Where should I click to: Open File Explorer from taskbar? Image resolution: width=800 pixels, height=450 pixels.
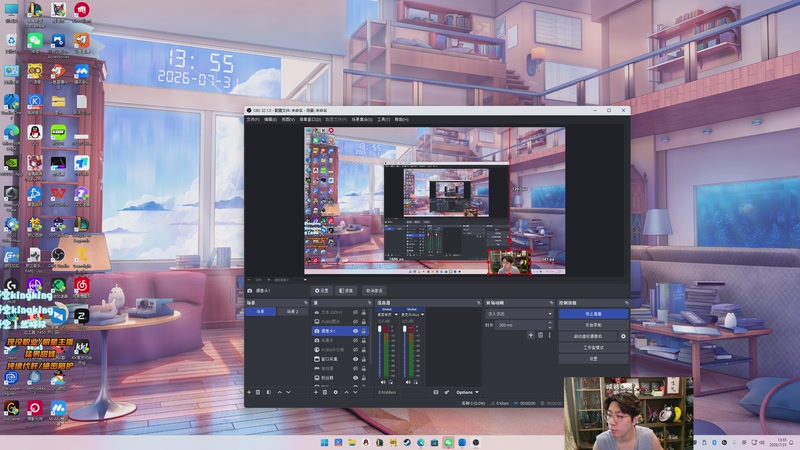point(352,442)
